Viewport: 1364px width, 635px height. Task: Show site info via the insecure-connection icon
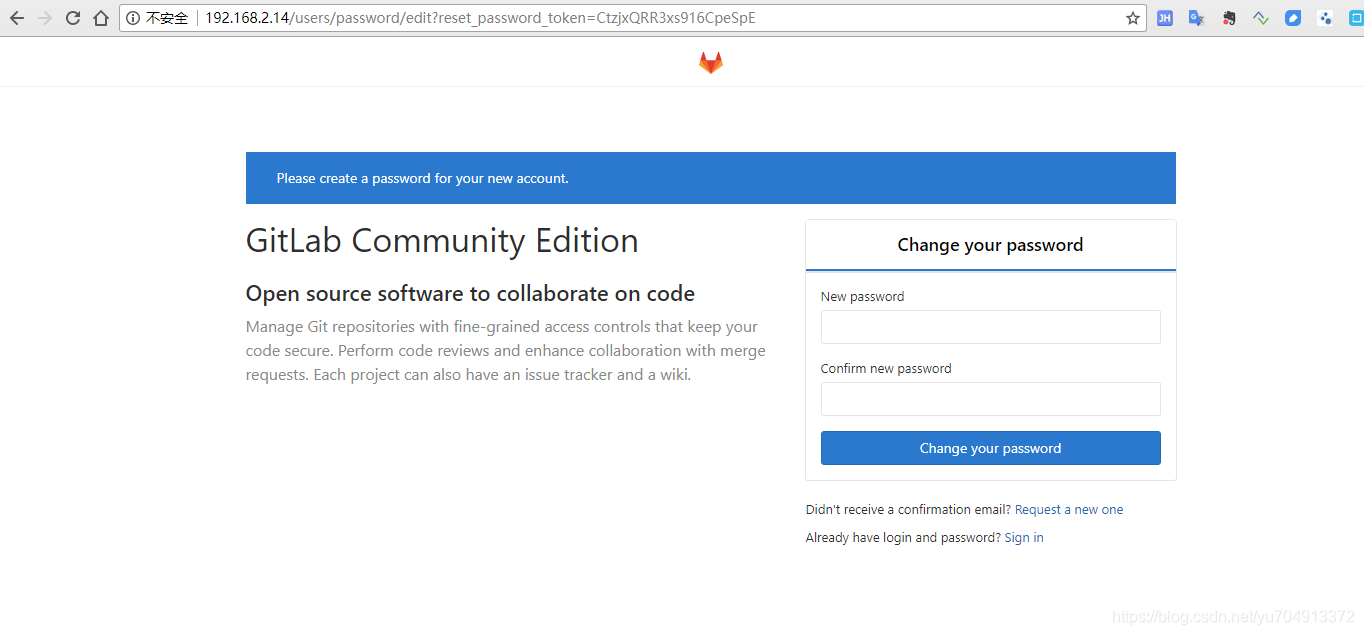tap(133, 18)
